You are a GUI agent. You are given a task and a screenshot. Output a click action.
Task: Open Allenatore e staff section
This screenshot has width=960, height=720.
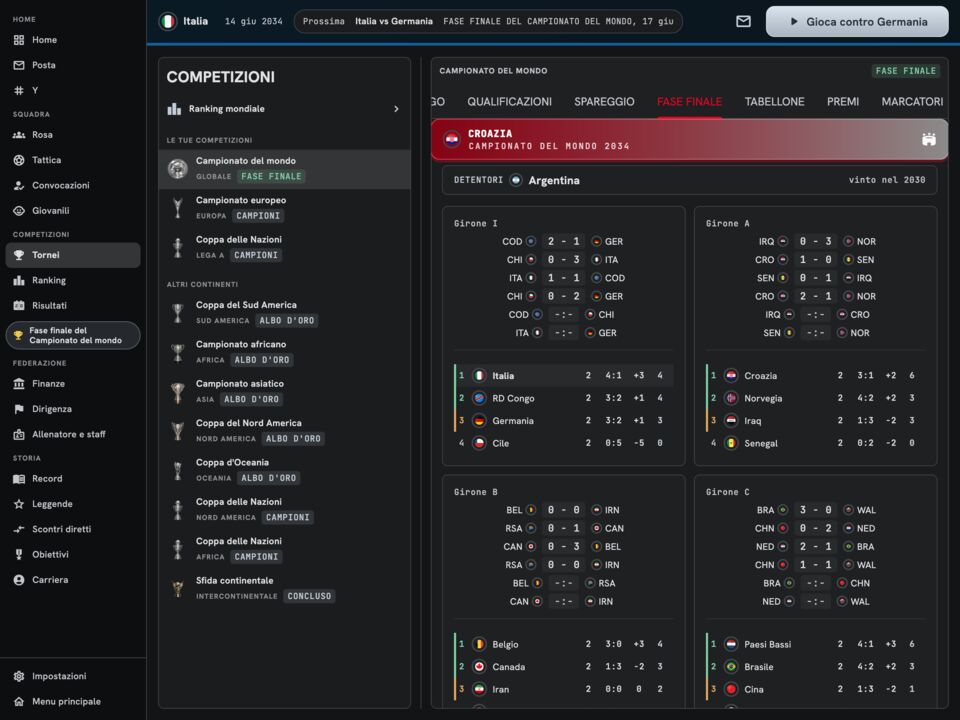(73, 434)
